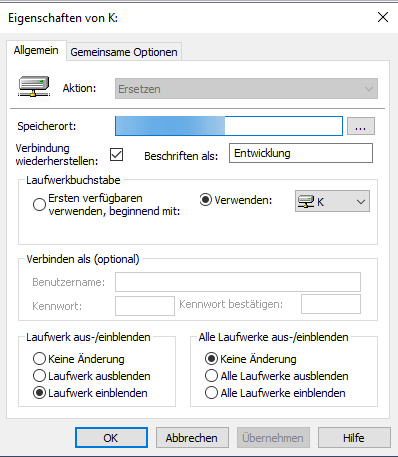Click the Abbrechen button
Screen dimensions: 398x457
(192, 438)
